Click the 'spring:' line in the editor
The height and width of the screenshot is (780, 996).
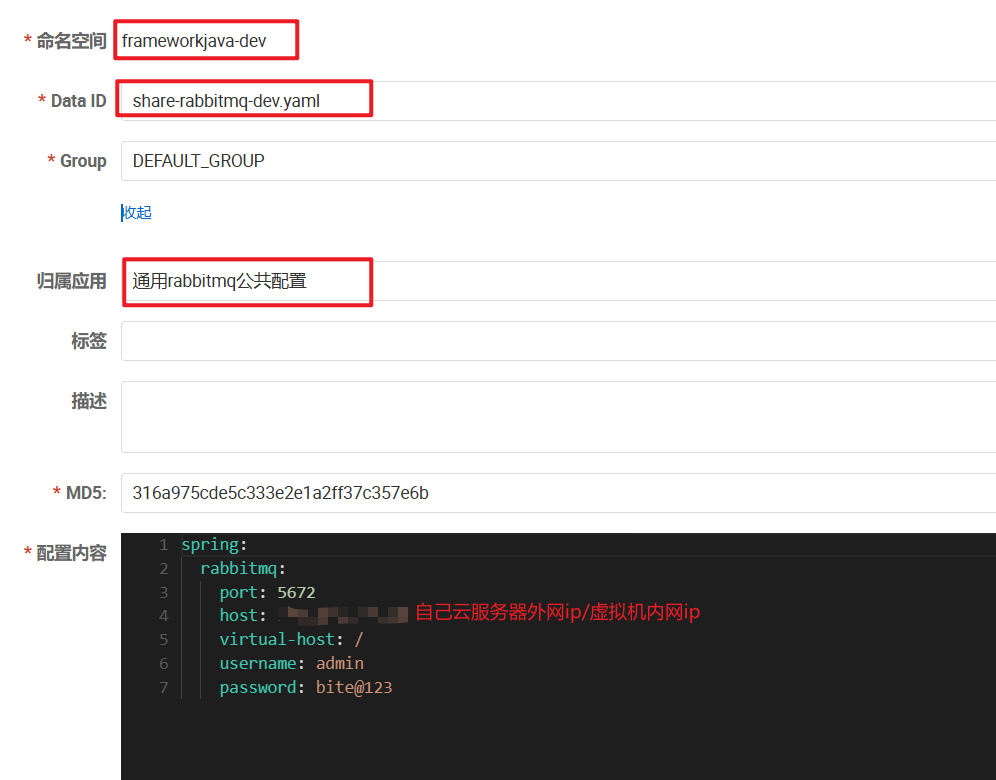click(214, 545)
